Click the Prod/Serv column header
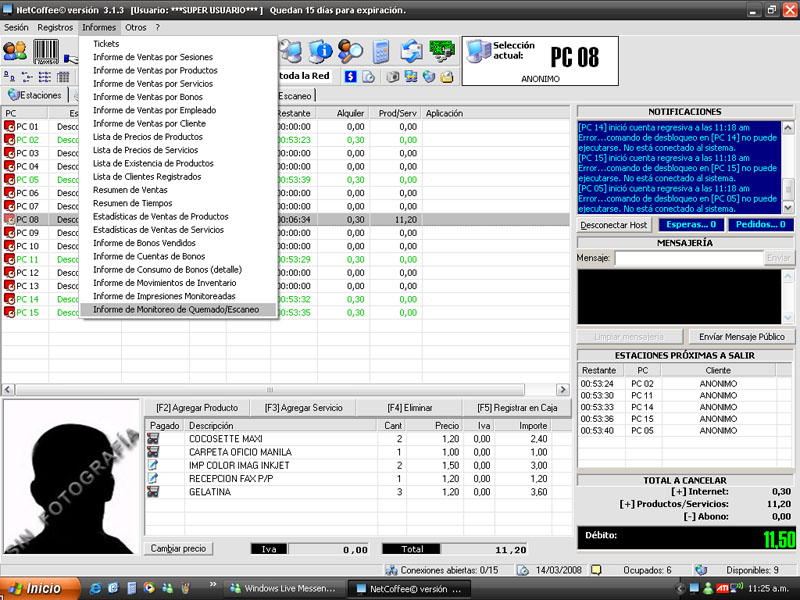The width and height of the screenshot is (800, 600). [x=396, y=113]
